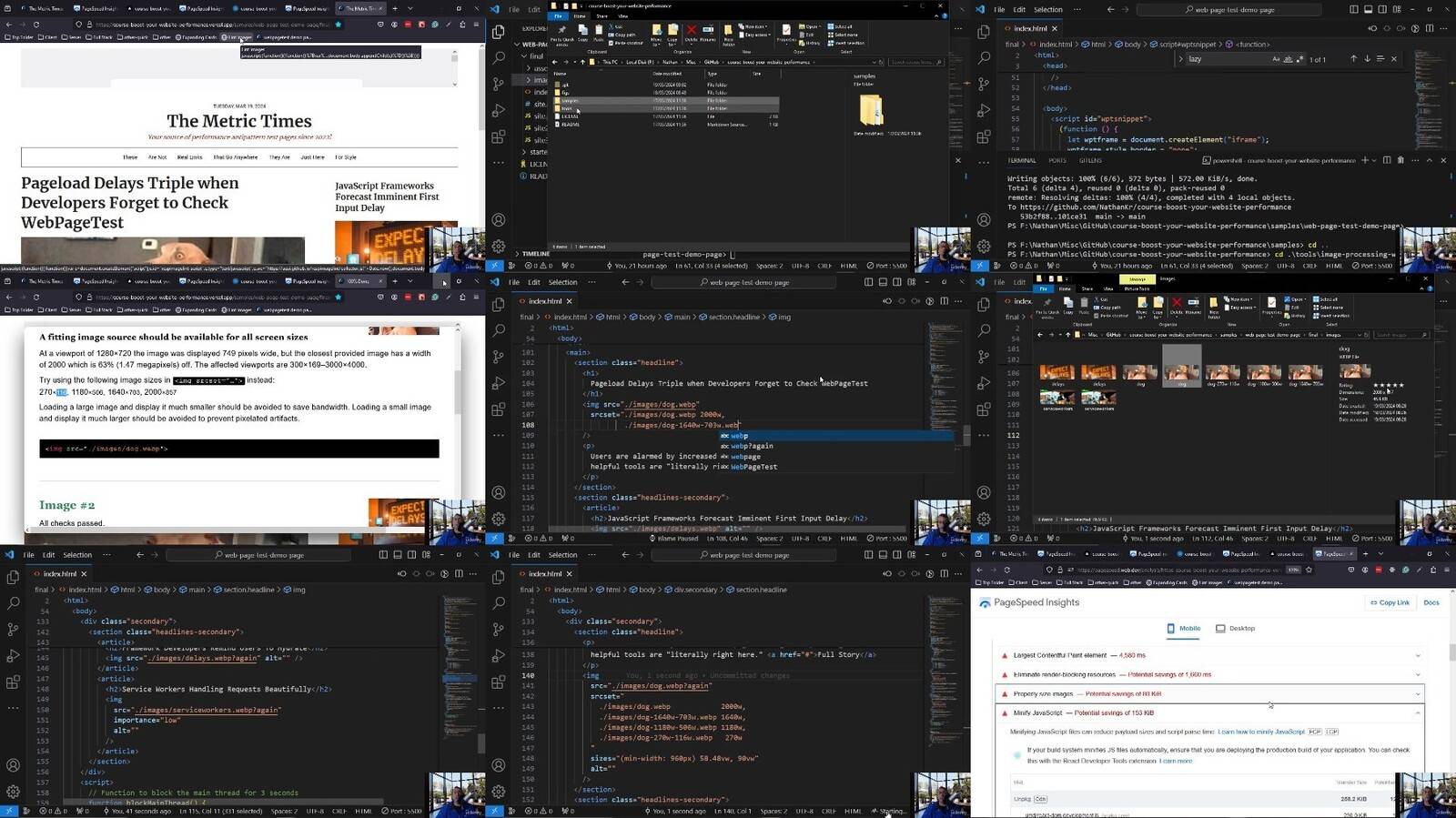Switch to the PORTS tab in the terminal panel

pyautogui.click(x=1057, y=160)
